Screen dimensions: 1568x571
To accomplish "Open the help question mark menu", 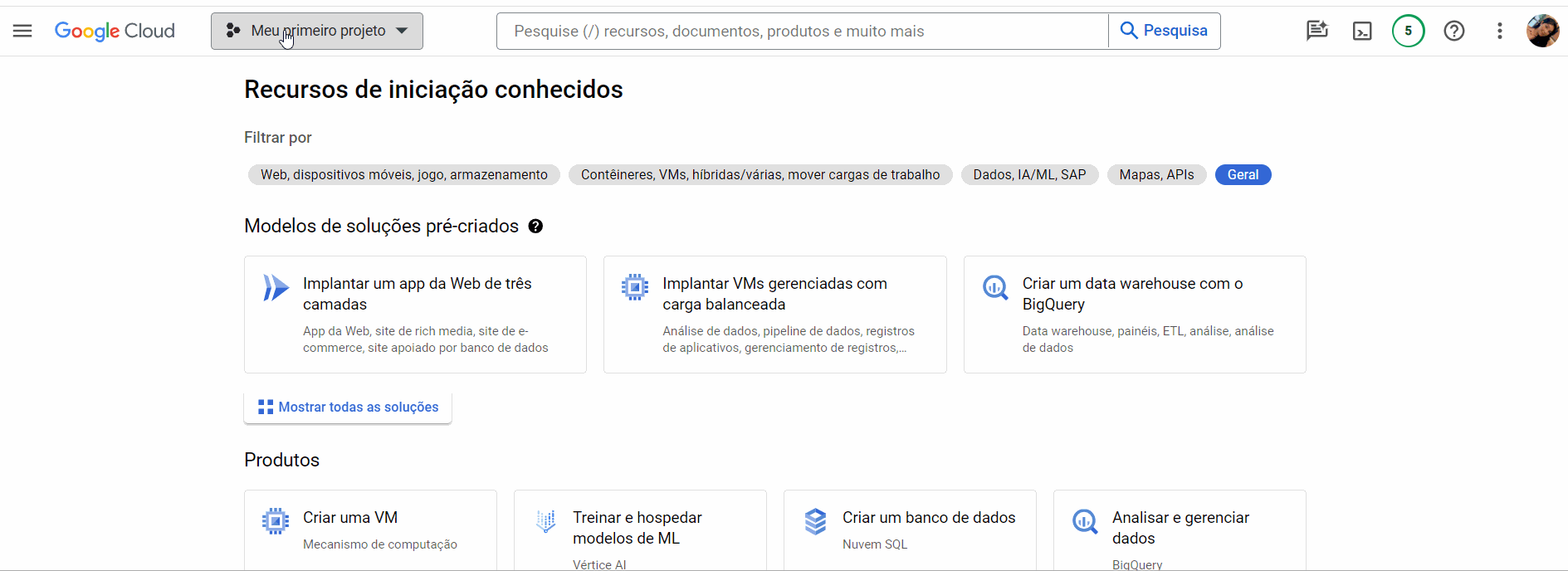I will pyautogui.click(x=1454, y=31).
